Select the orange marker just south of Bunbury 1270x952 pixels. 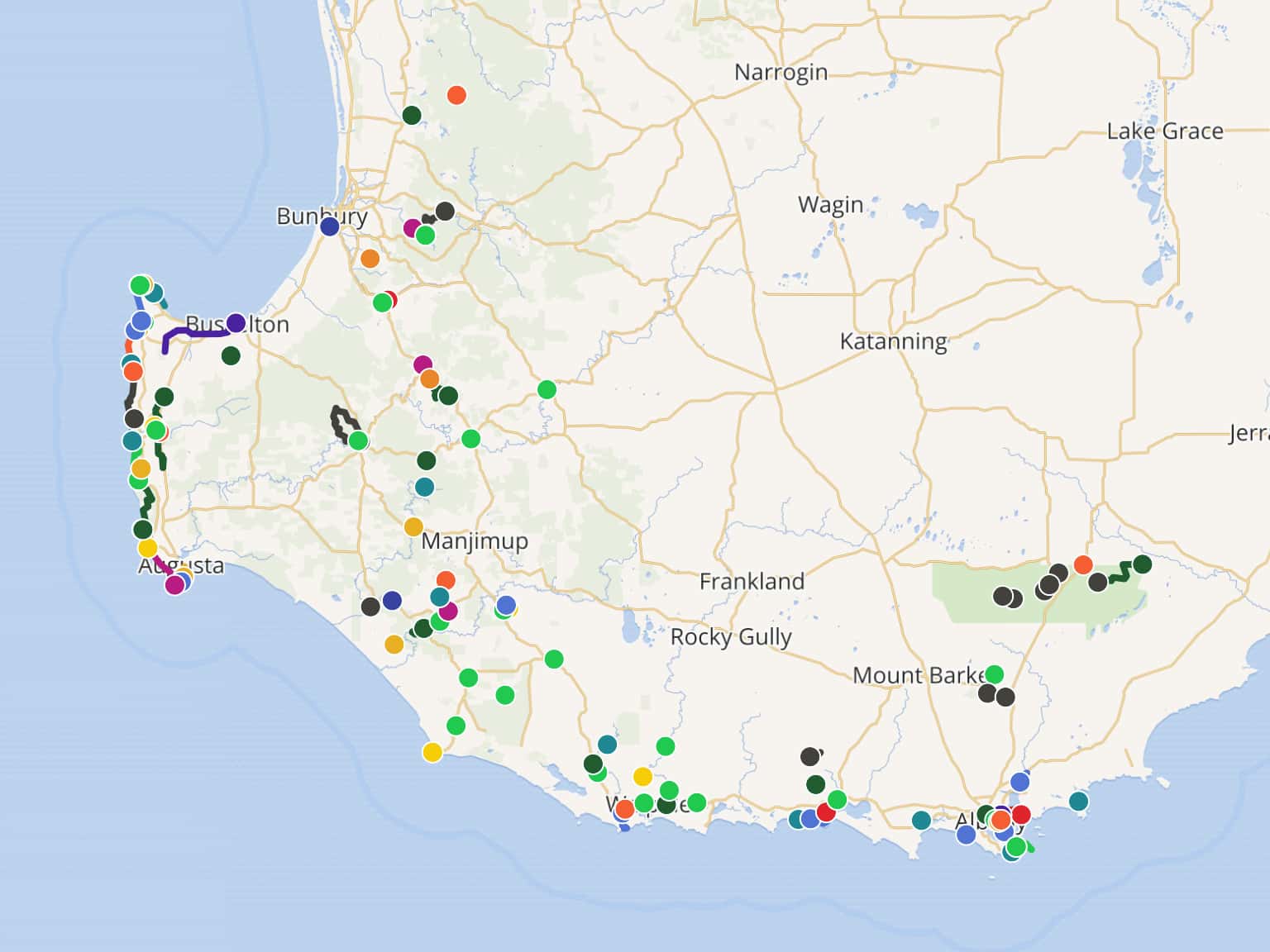(x=370, y=259)
